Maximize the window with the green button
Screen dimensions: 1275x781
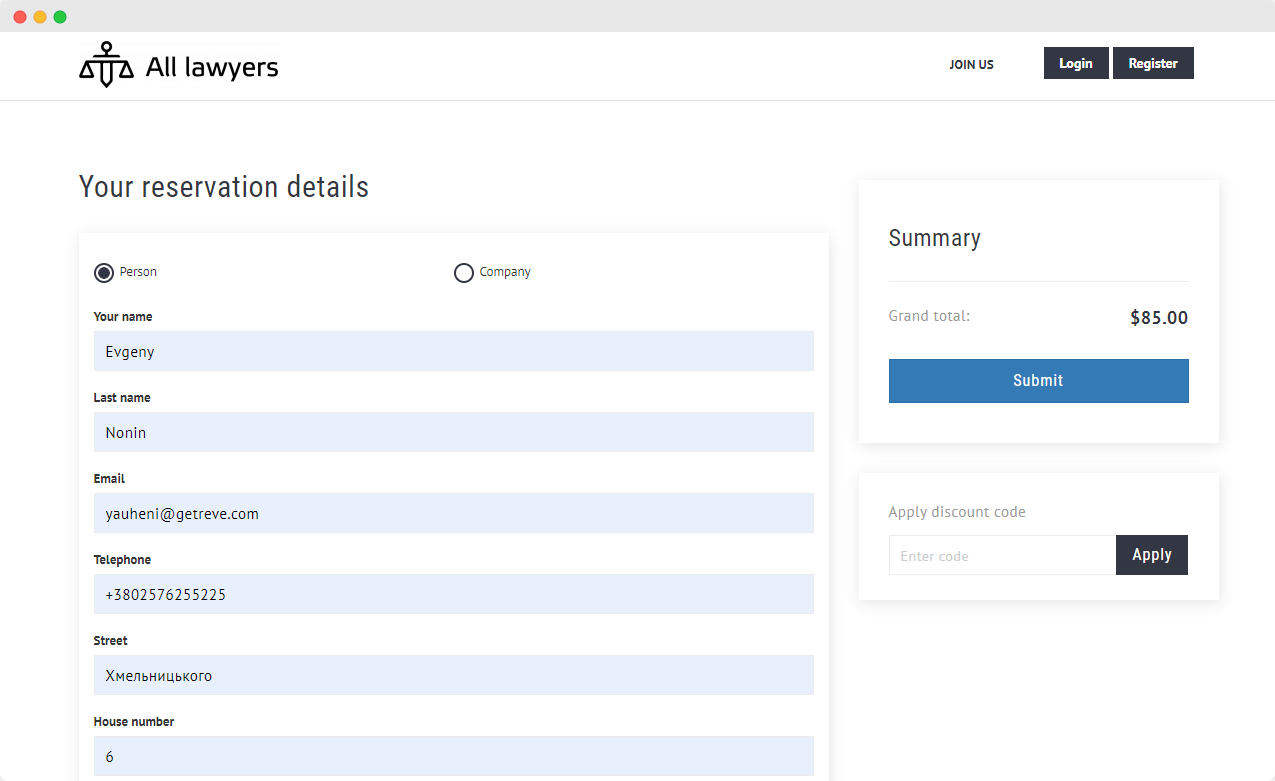tap(60, 17)
